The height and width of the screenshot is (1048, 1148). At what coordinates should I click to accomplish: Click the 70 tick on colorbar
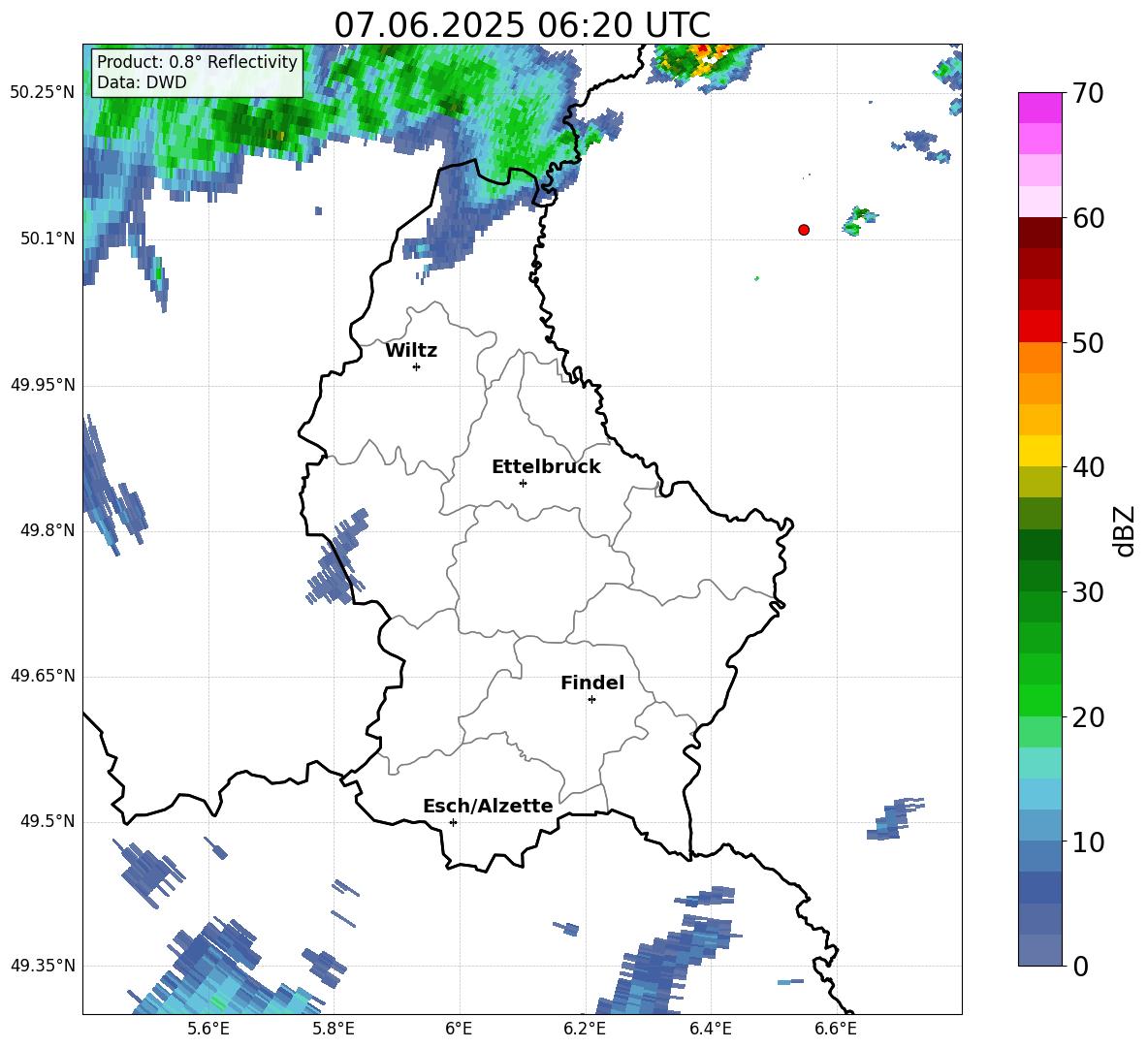pos(1088,93)
